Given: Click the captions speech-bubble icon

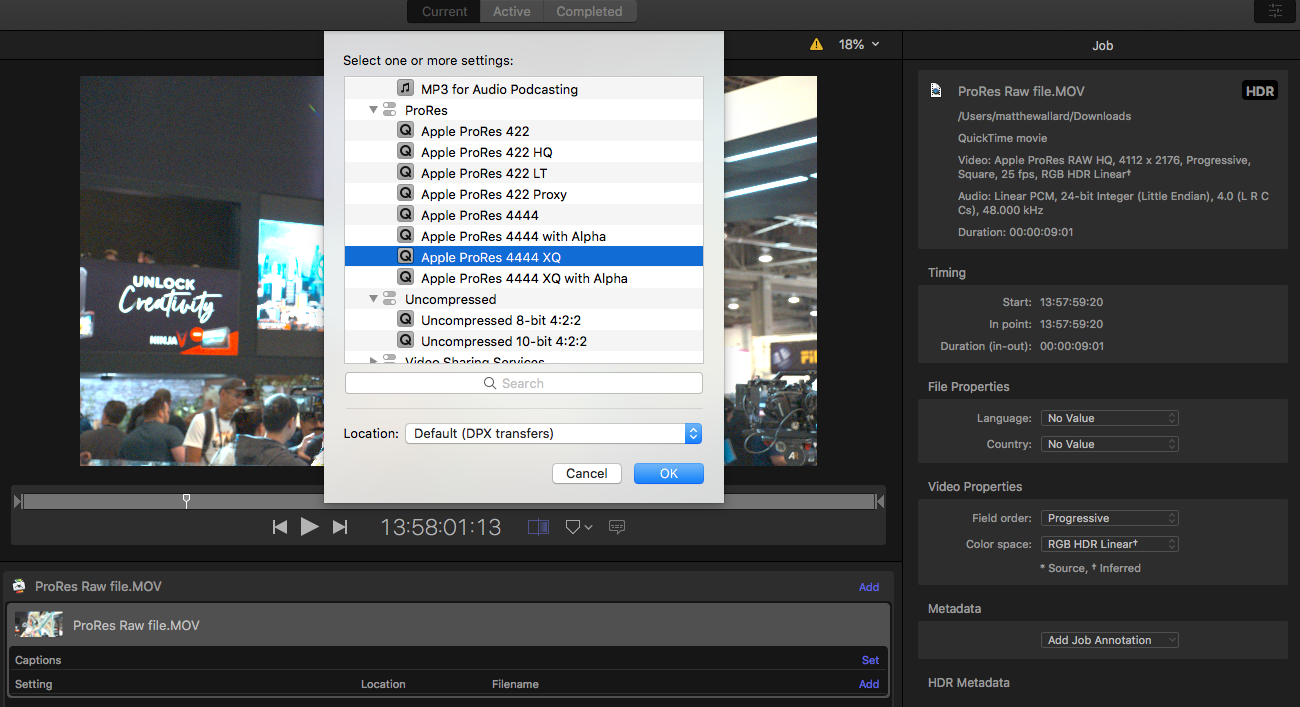Looking at the screenshot, I should click(617, 527).
